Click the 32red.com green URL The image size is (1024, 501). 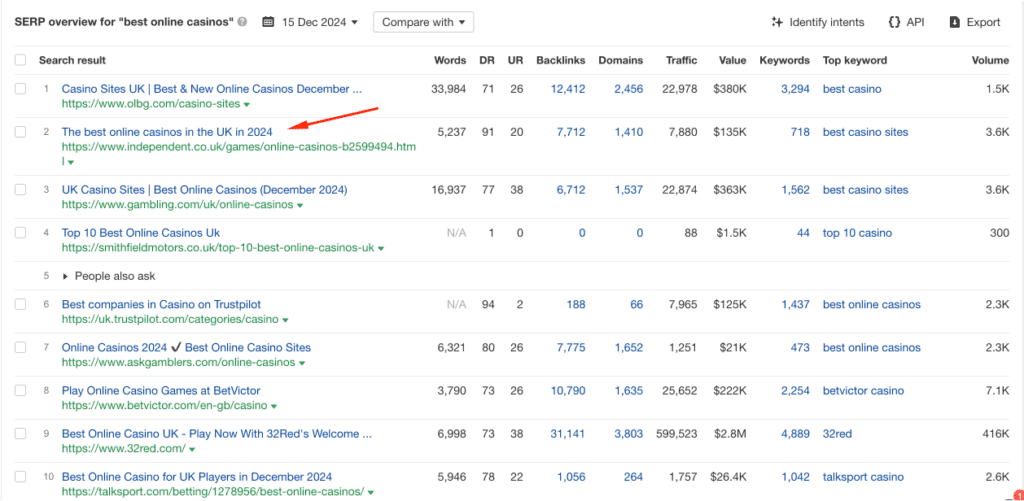click(123, 449)
